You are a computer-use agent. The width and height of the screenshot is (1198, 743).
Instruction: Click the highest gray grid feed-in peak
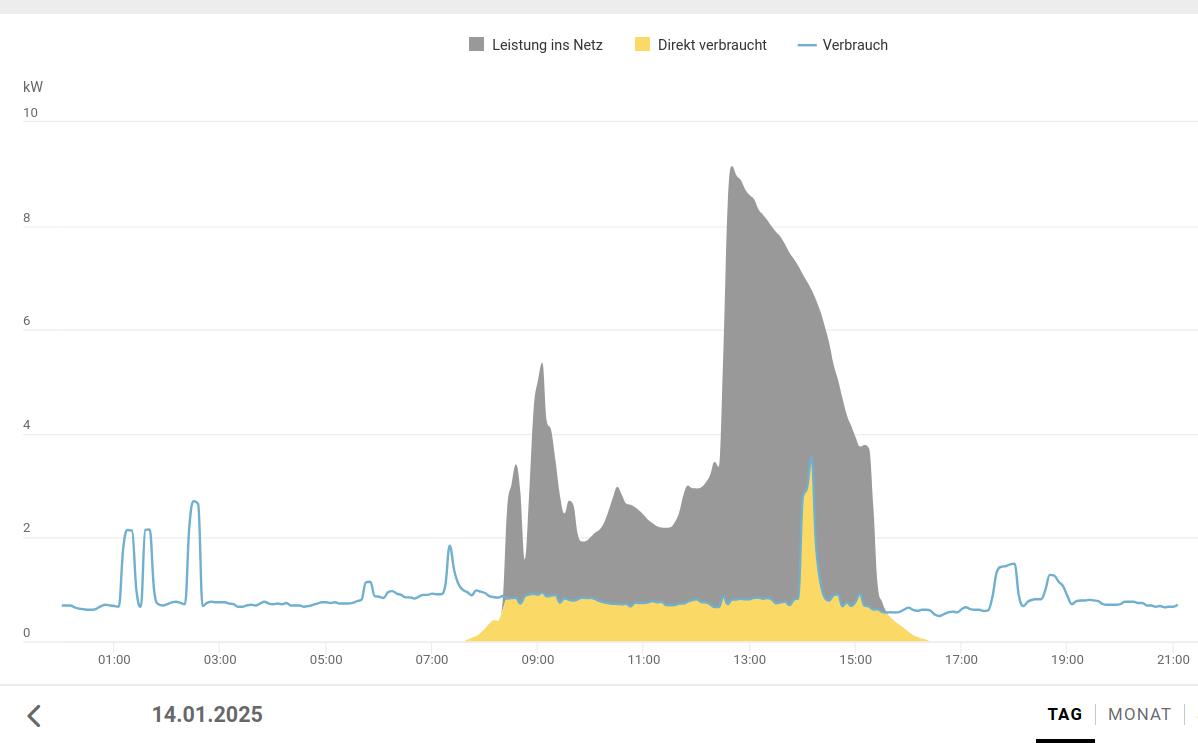click(732, 170)
